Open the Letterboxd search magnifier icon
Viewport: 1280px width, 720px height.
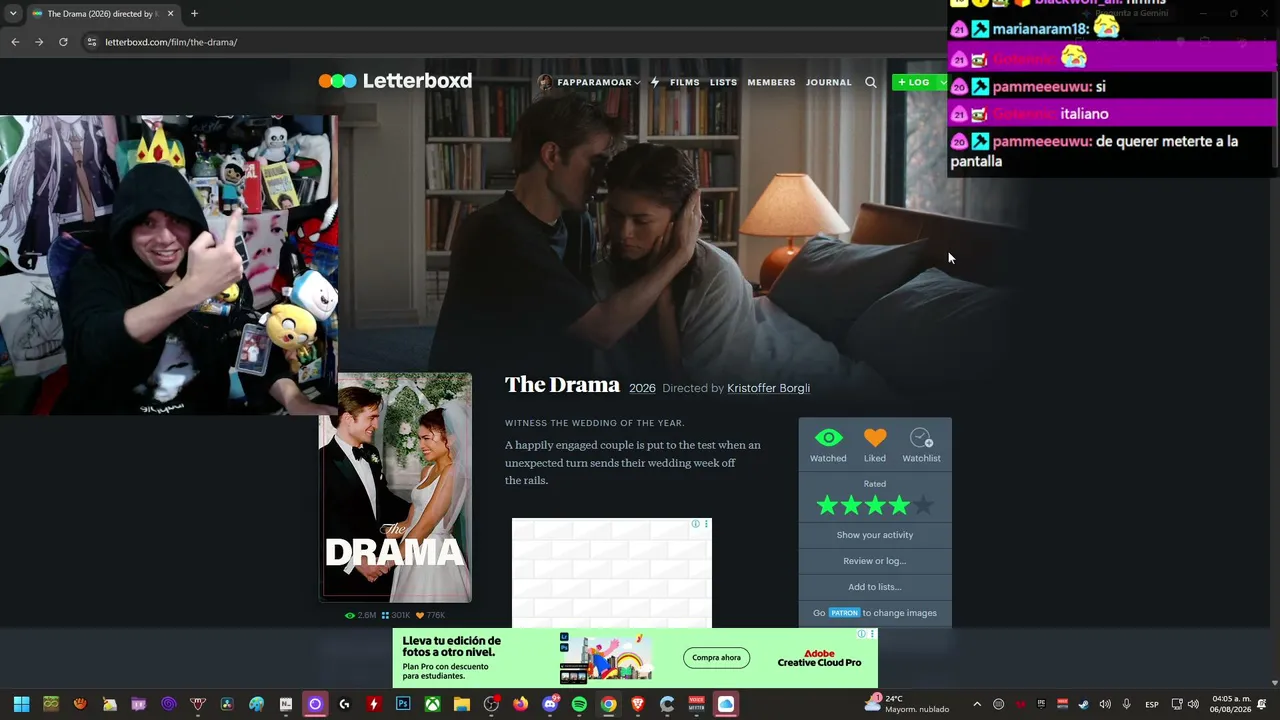[x=871, y=82]
